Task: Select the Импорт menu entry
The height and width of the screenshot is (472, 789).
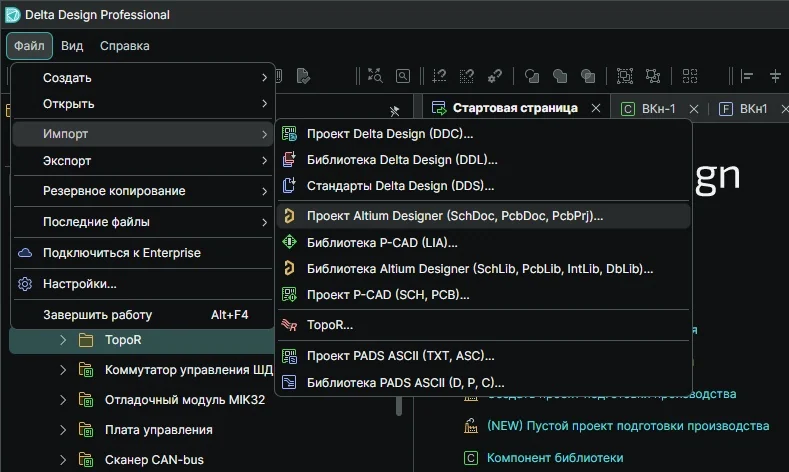Action: (x=143, y=134)
